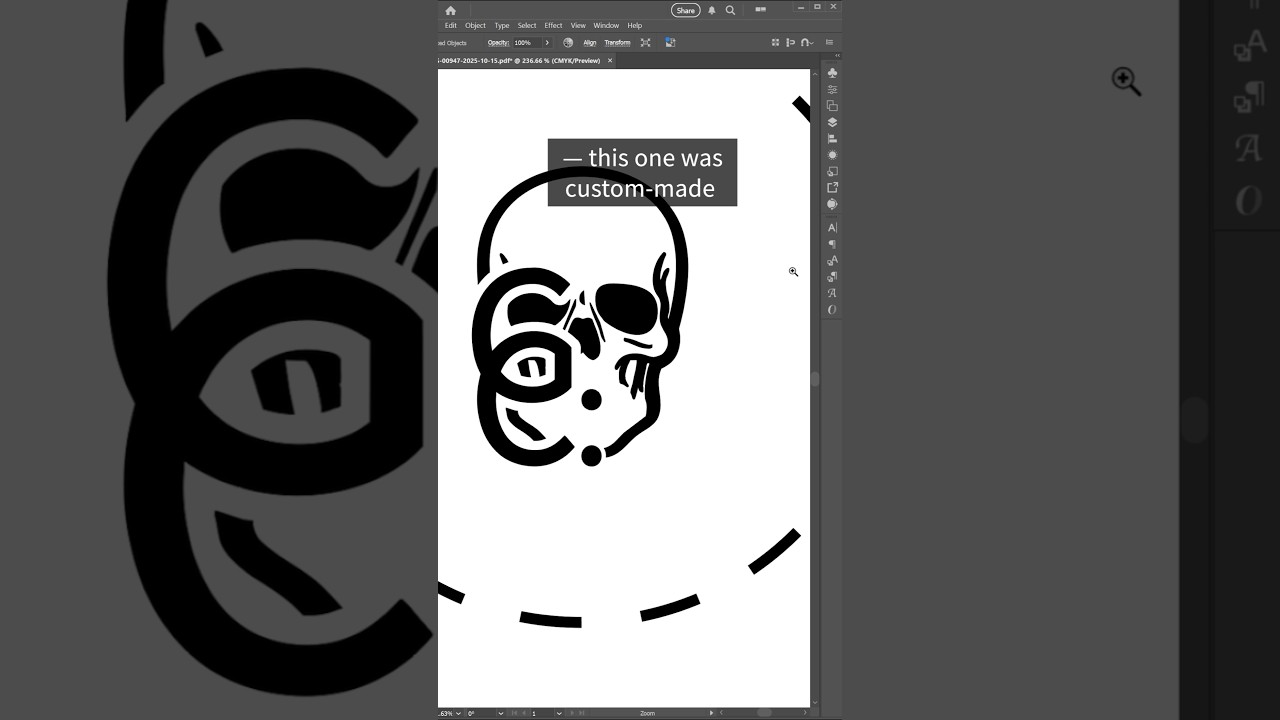The image size is (1280, 720).
Task: Open the Properties panel sliders icon
Action: tap(832, 89)
